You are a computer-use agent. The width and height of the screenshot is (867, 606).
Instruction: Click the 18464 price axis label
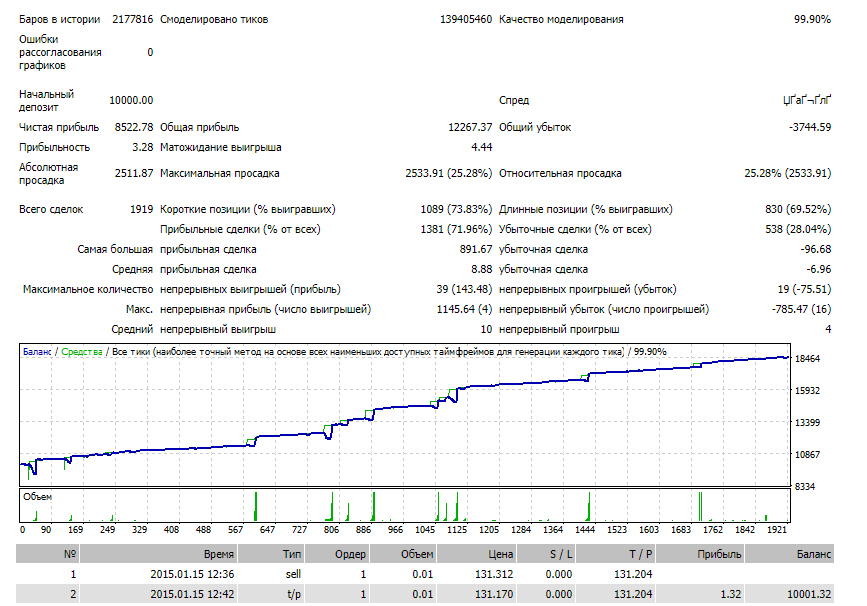click(x=807, y=359)
